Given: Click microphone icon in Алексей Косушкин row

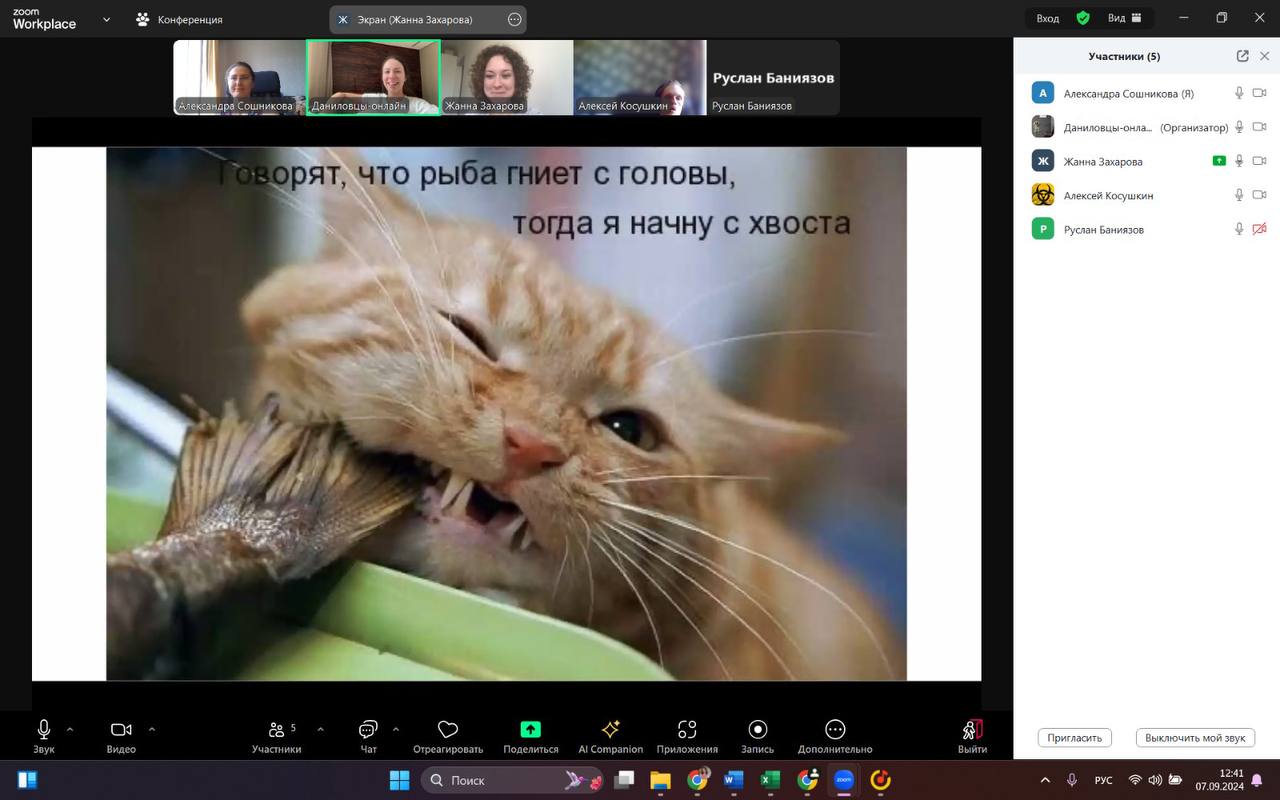Looking at the screenshot, I should click(x=1239, y=195).
